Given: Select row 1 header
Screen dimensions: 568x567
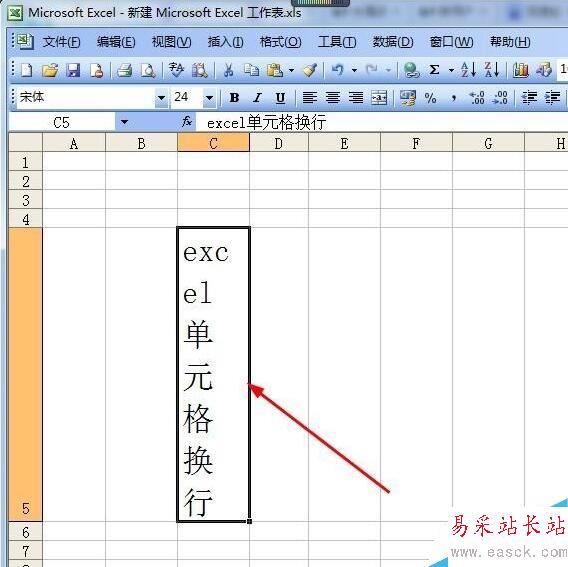Looking at the screenshot, I should [x=25, y=161].
